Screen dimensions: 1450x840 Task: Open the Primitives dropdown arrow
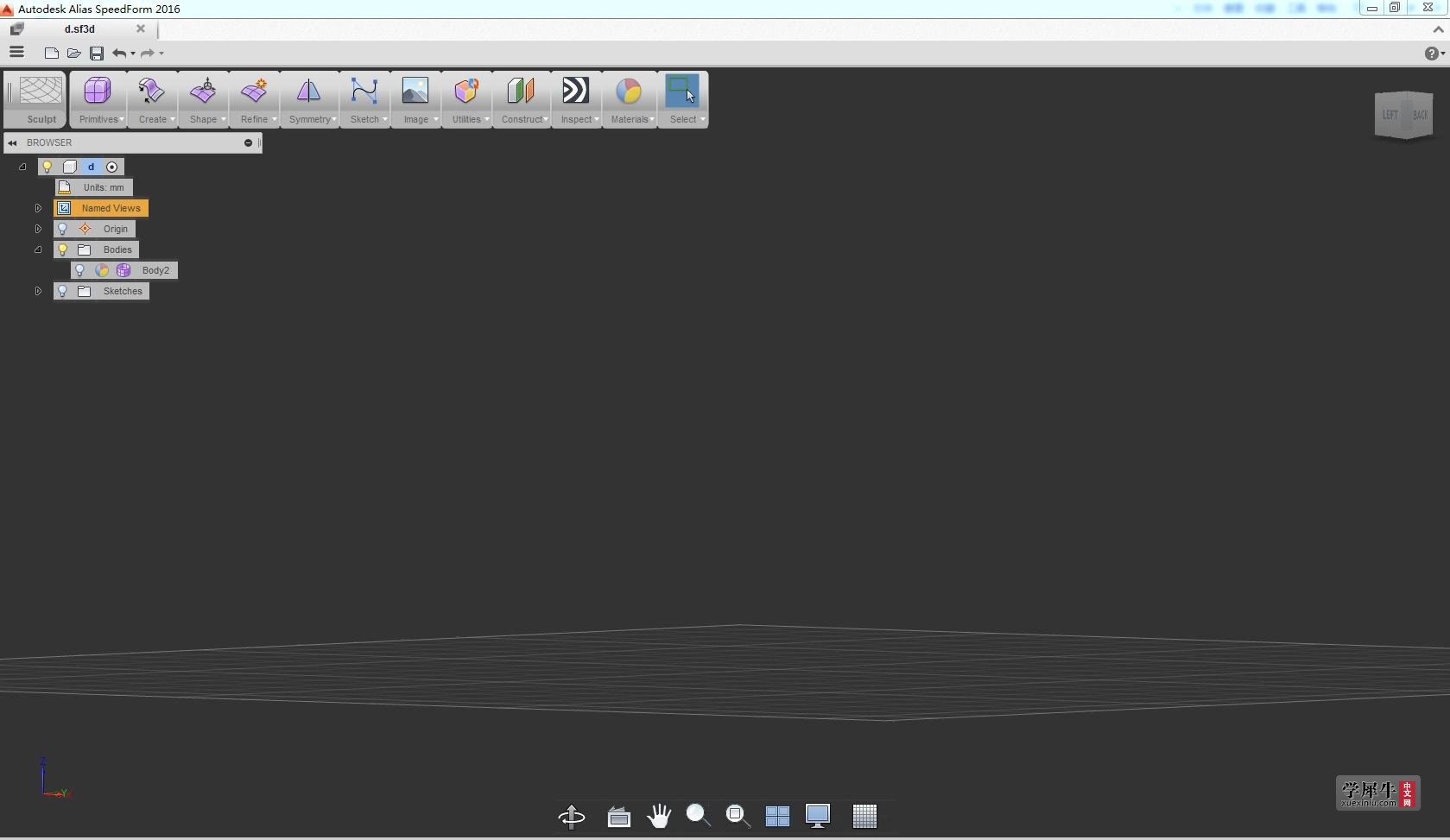coord(122,120)
